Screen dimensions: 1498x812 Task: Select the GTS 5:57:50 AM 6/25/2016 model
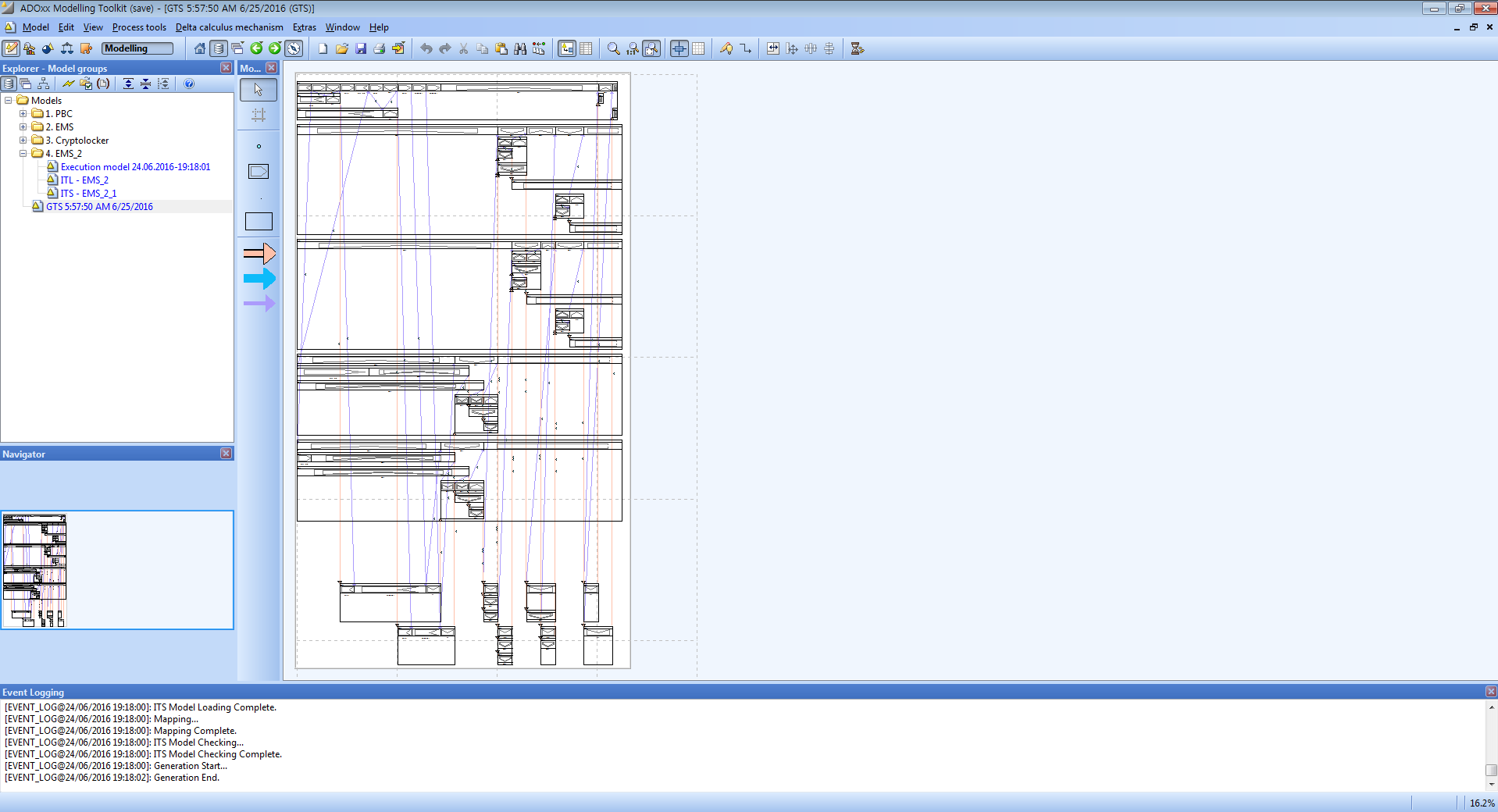[x=99, y=207]
